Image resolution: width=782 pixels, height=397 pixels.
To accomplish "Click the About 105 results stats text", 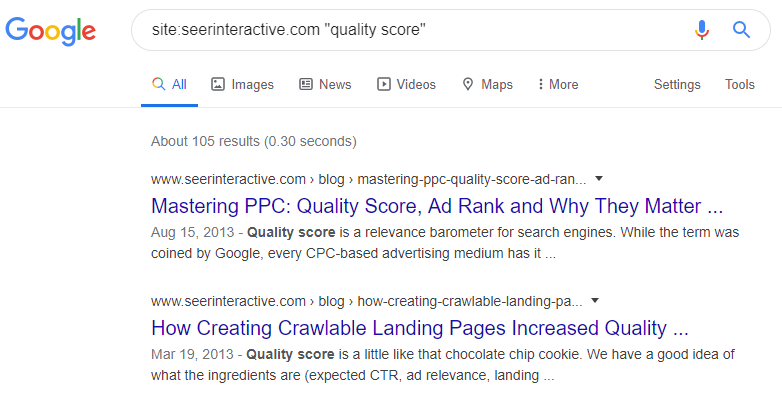I will click(x=254, y=141).
